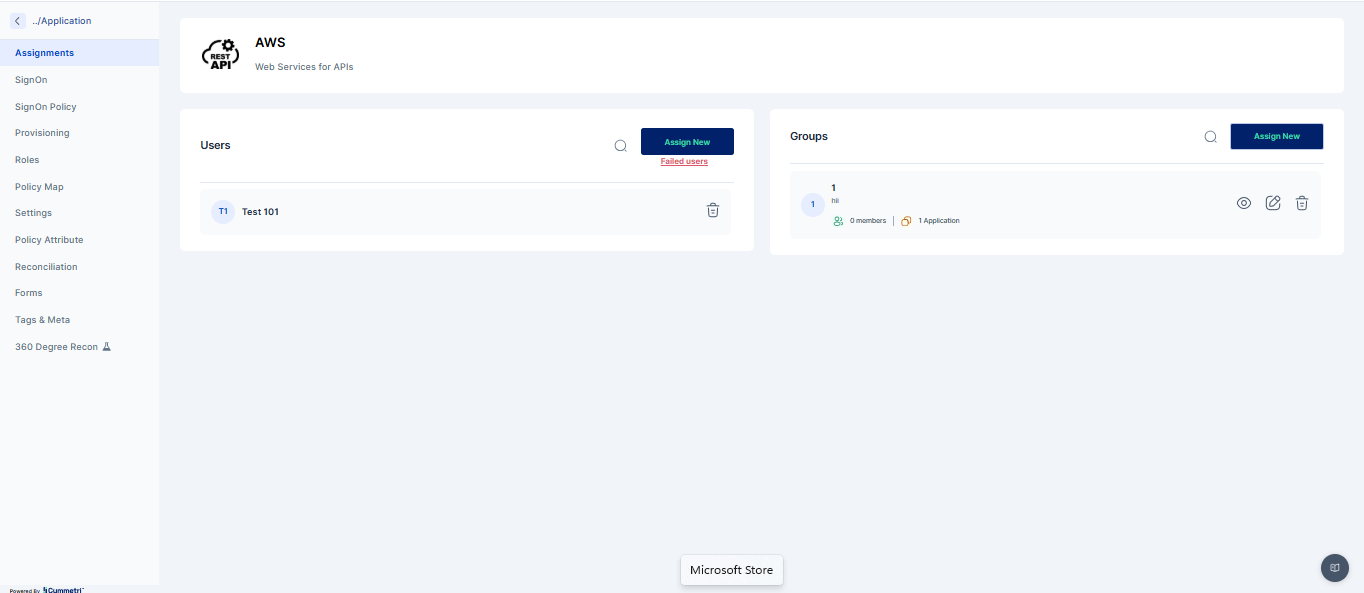
Task: Click the members icon in group 1
Action: (x=838, y=221)
